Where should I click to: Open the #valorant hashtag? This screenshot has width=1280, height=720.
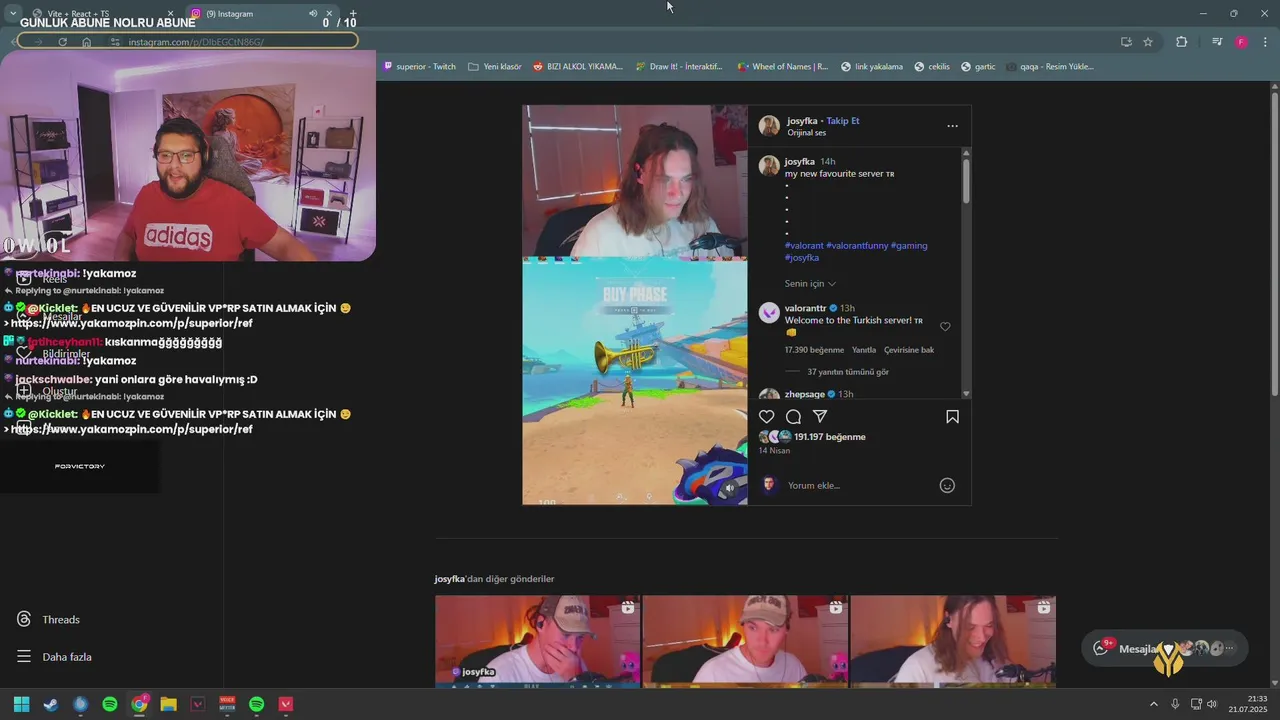804,245
